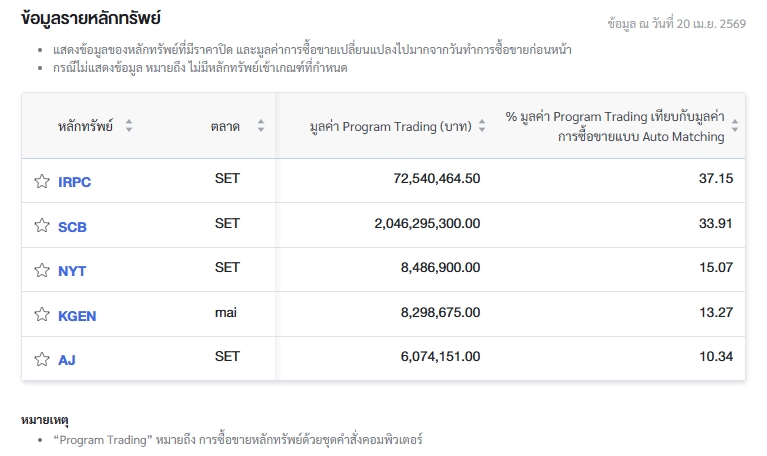The image size is (767, 456).
Task: Toggle the favorite star for SCB
Action: (x=42, y=226)
